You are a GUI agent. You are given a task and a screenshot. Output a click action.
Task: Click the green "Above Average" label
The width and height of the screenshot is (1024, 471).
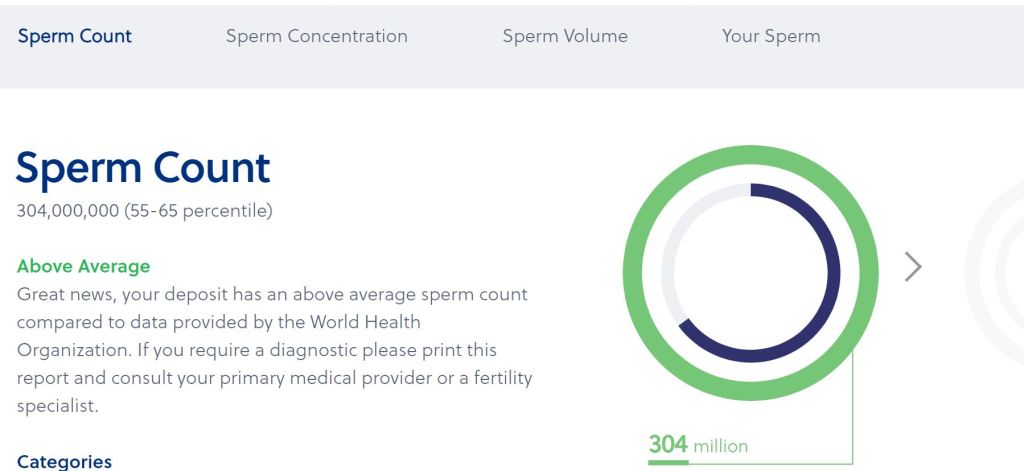[84, 266]
